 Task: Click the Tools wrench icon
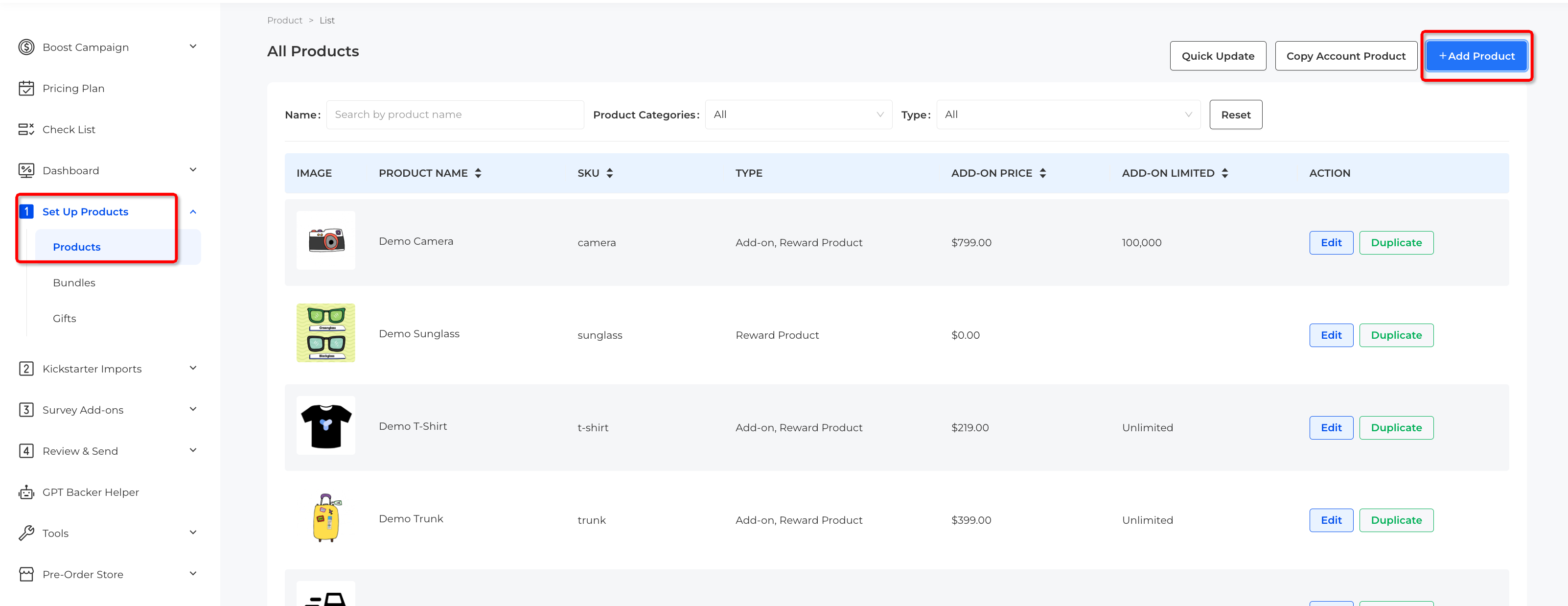pyautogui.click(x=26, y=533)
